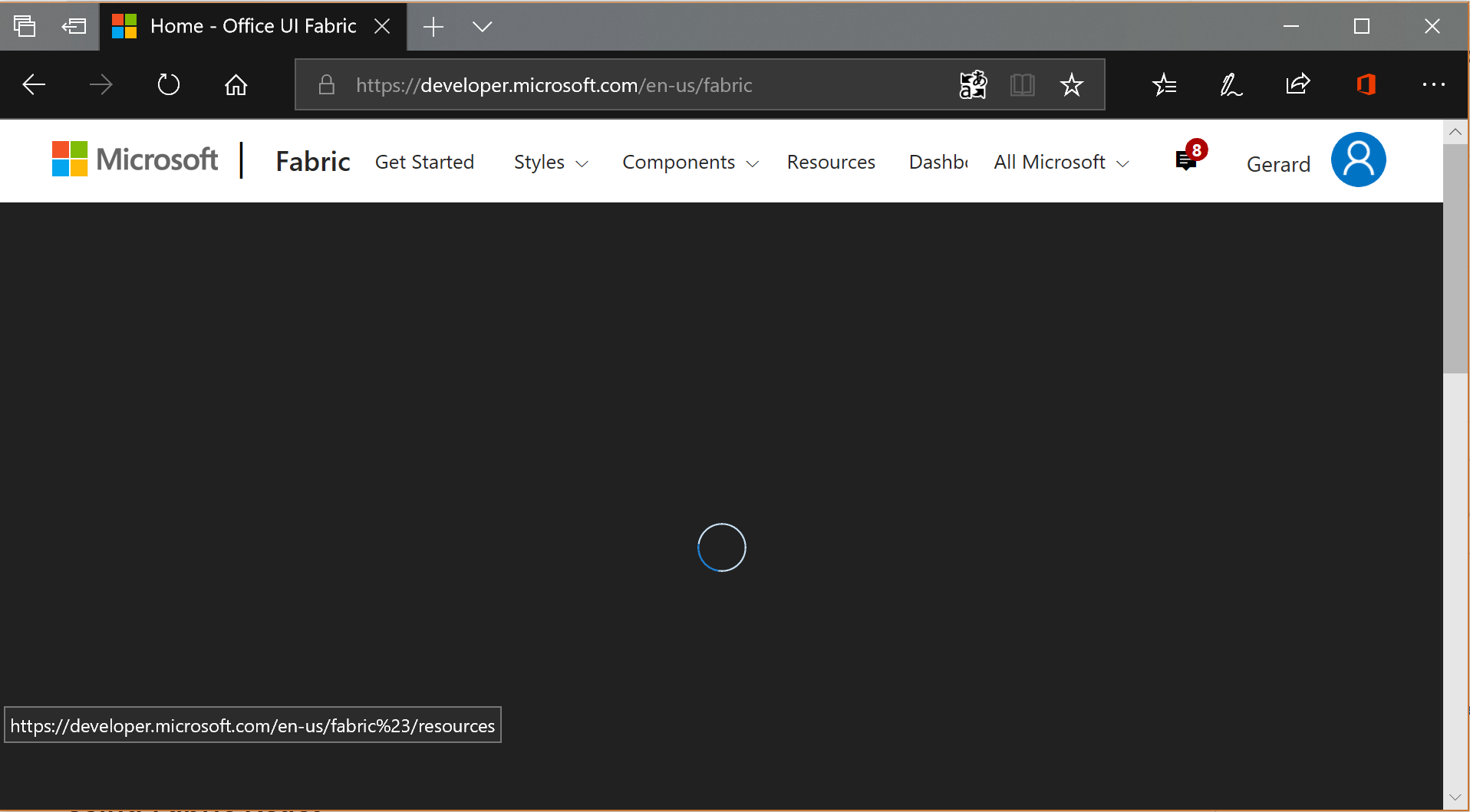Open Edge Settings and more menu

pos(1433,84)
